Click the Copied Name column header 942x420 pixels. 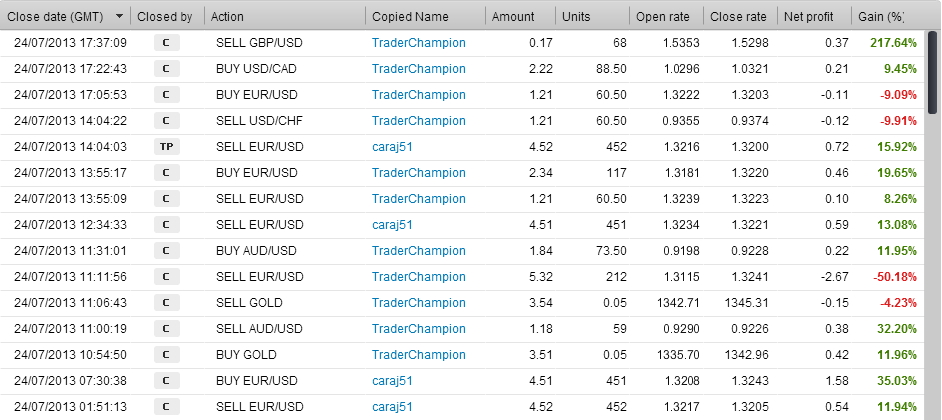point(409,17)
